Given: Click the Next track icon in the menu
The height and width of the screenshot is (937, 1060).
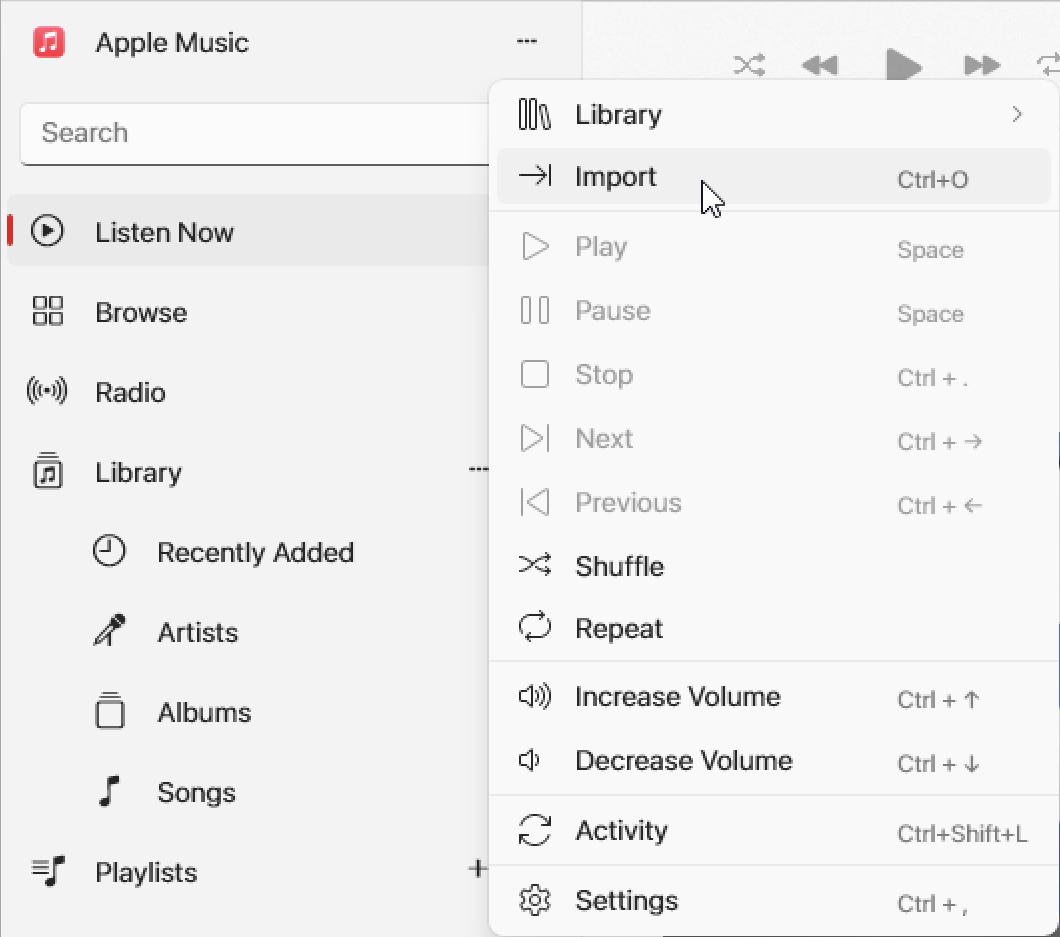Looking at the screenshot, I should (535, 438).
